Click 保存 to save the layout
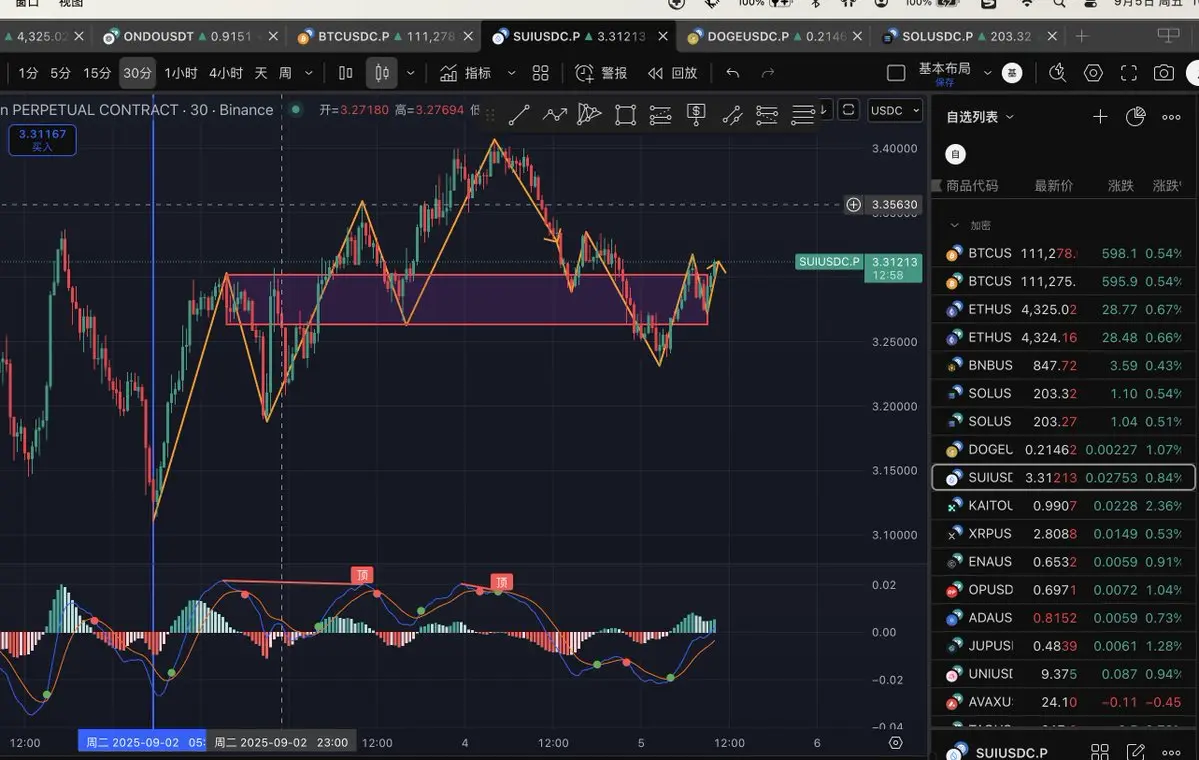The height and width of the screenshot is (760, 1199). point(945,83)
